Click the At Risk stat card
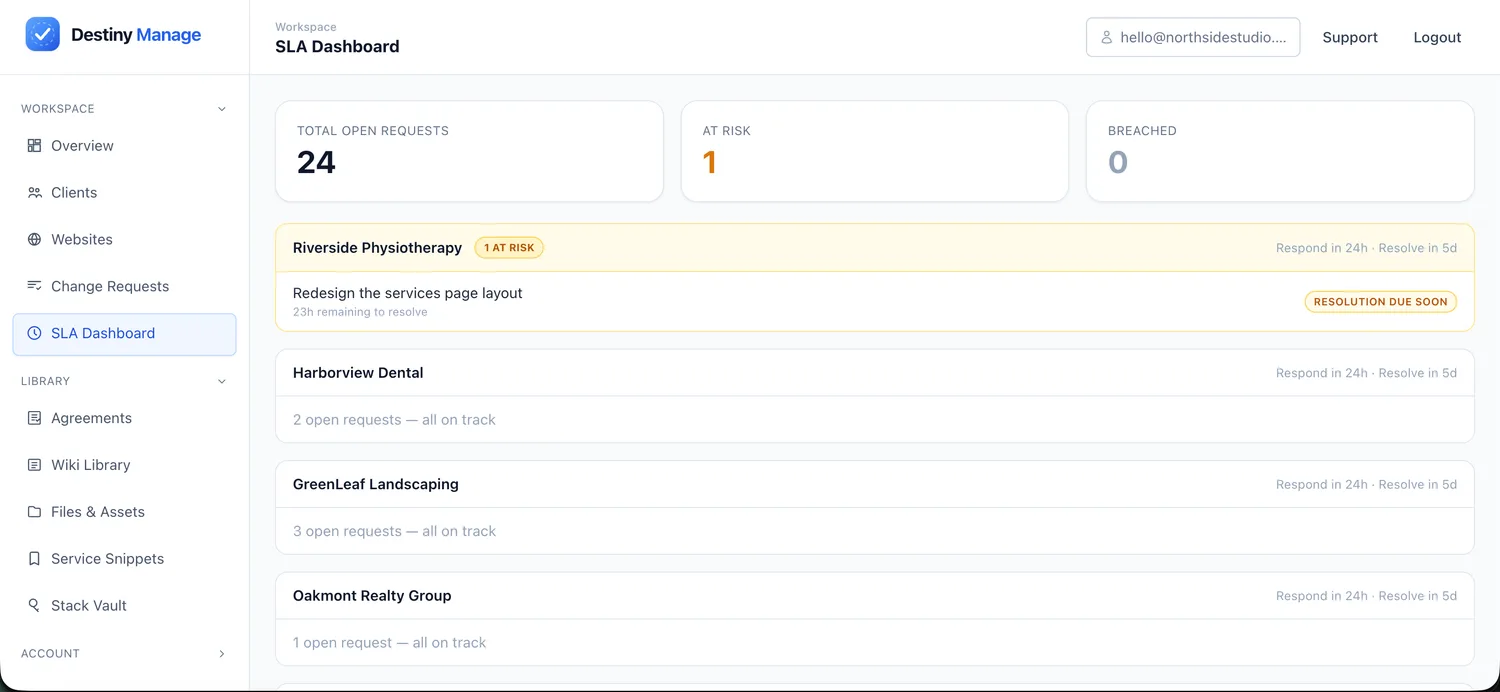The image size is (1500, 692). 875,151
